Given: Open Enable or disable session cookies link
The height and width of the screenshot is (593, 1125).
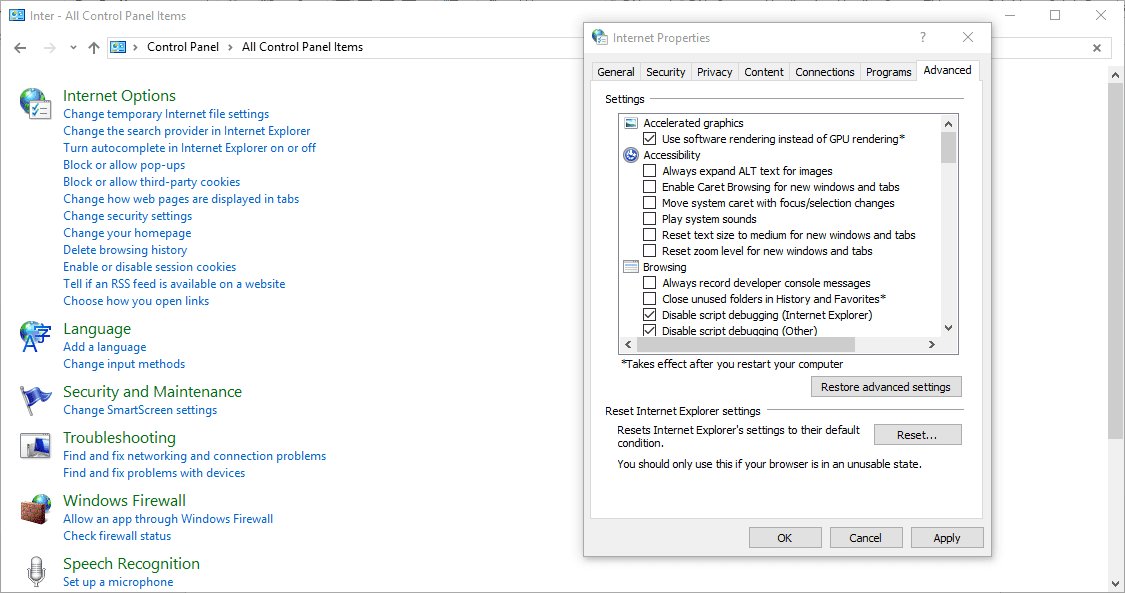Looking at the screenshot, I should [149, 267].
